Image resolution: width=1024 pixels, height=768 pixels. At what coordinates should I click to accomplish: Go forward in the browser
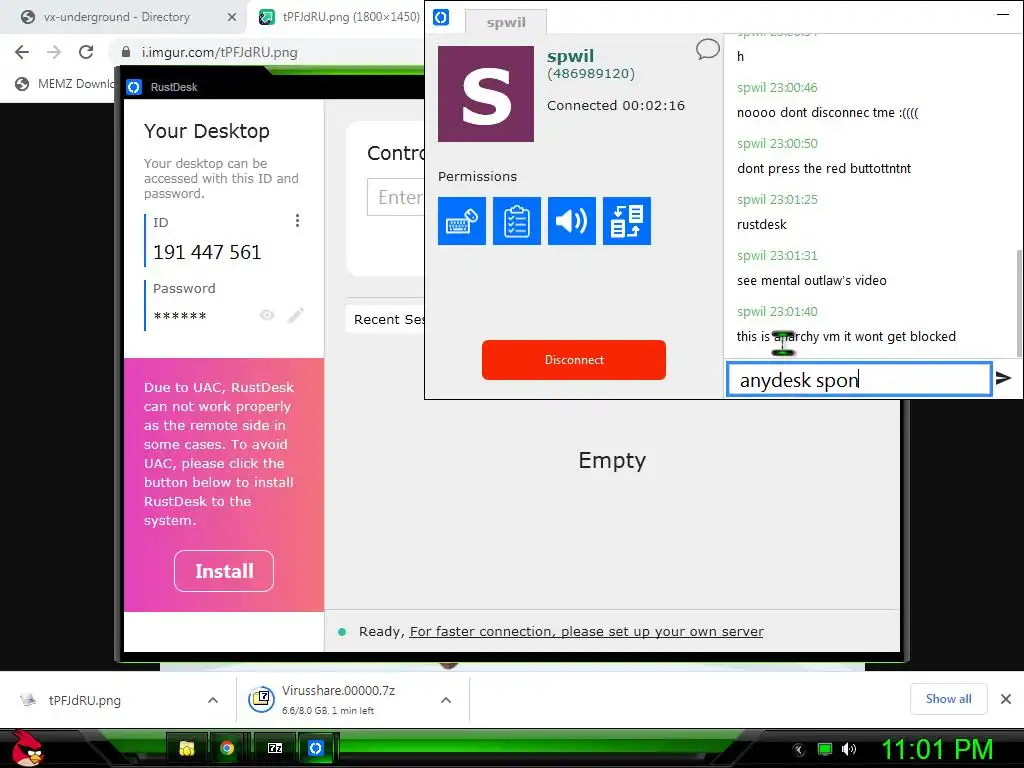[54, 52]
